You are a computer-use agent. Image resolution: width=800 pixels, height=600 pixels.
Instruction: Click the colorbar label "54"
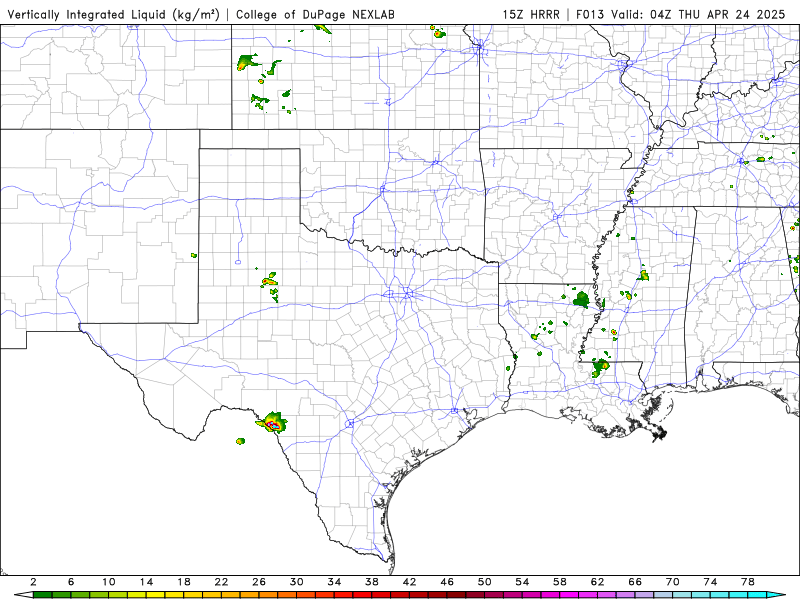point(522,582)
